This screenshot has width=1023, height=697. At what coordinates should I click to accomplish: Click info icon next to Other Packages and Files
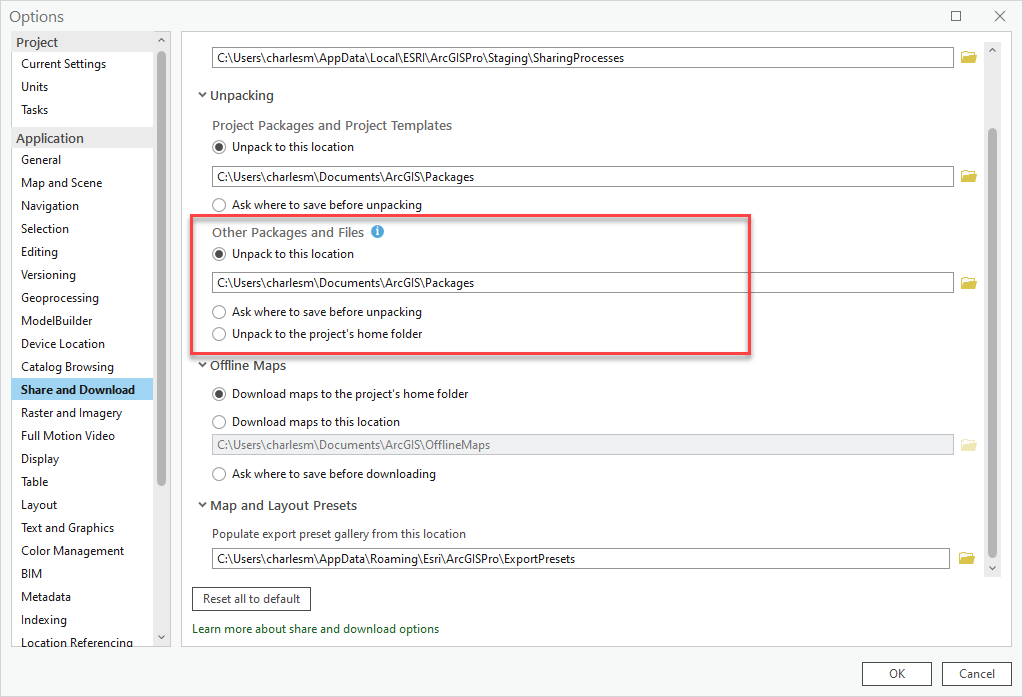pyautogui.click(x=377, y=232)
